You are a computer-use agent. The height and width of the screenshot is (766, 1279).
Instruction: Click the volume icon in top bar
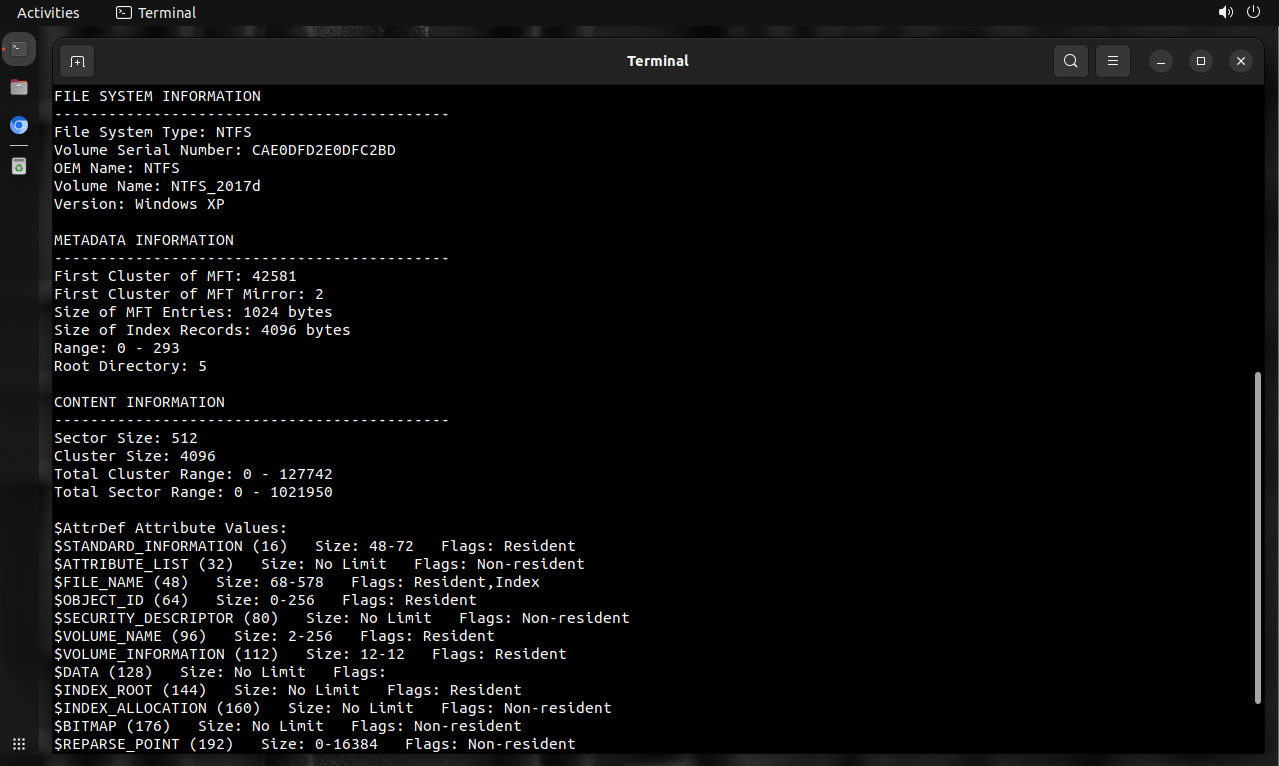click(x=1225, y=13)
